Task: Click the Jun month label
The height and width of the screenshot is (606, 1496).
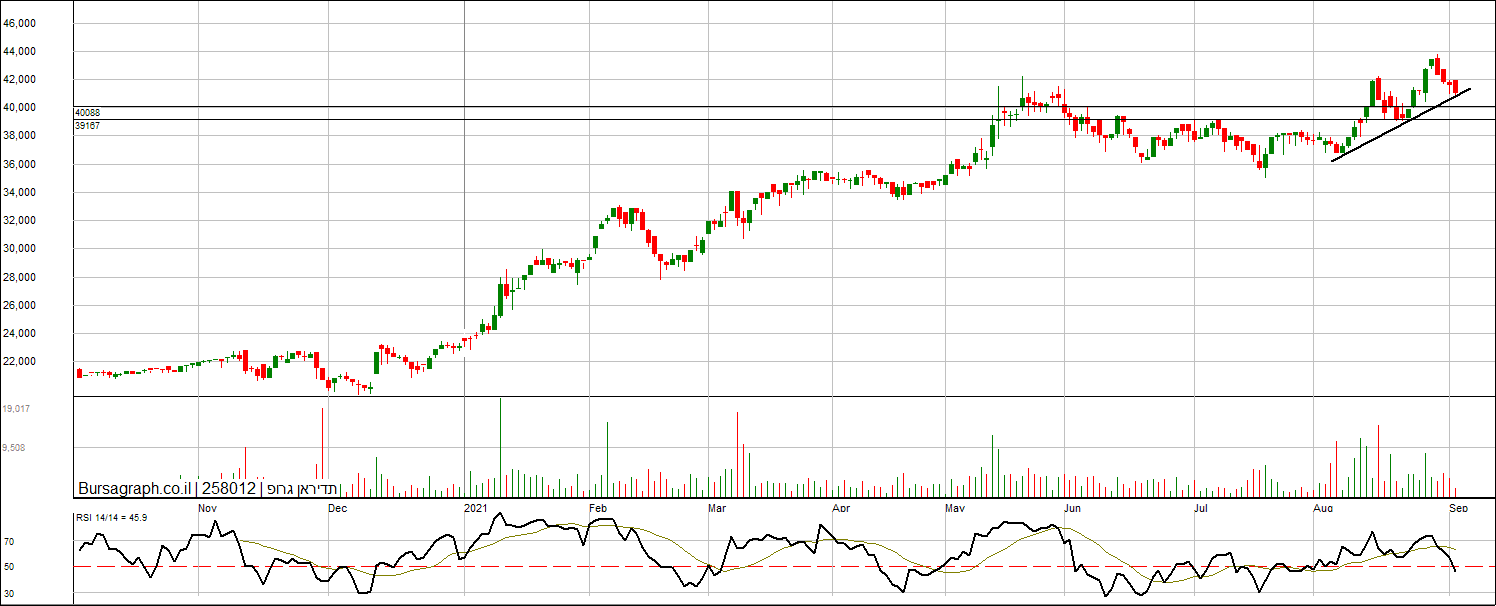Action: (1073, 508)
